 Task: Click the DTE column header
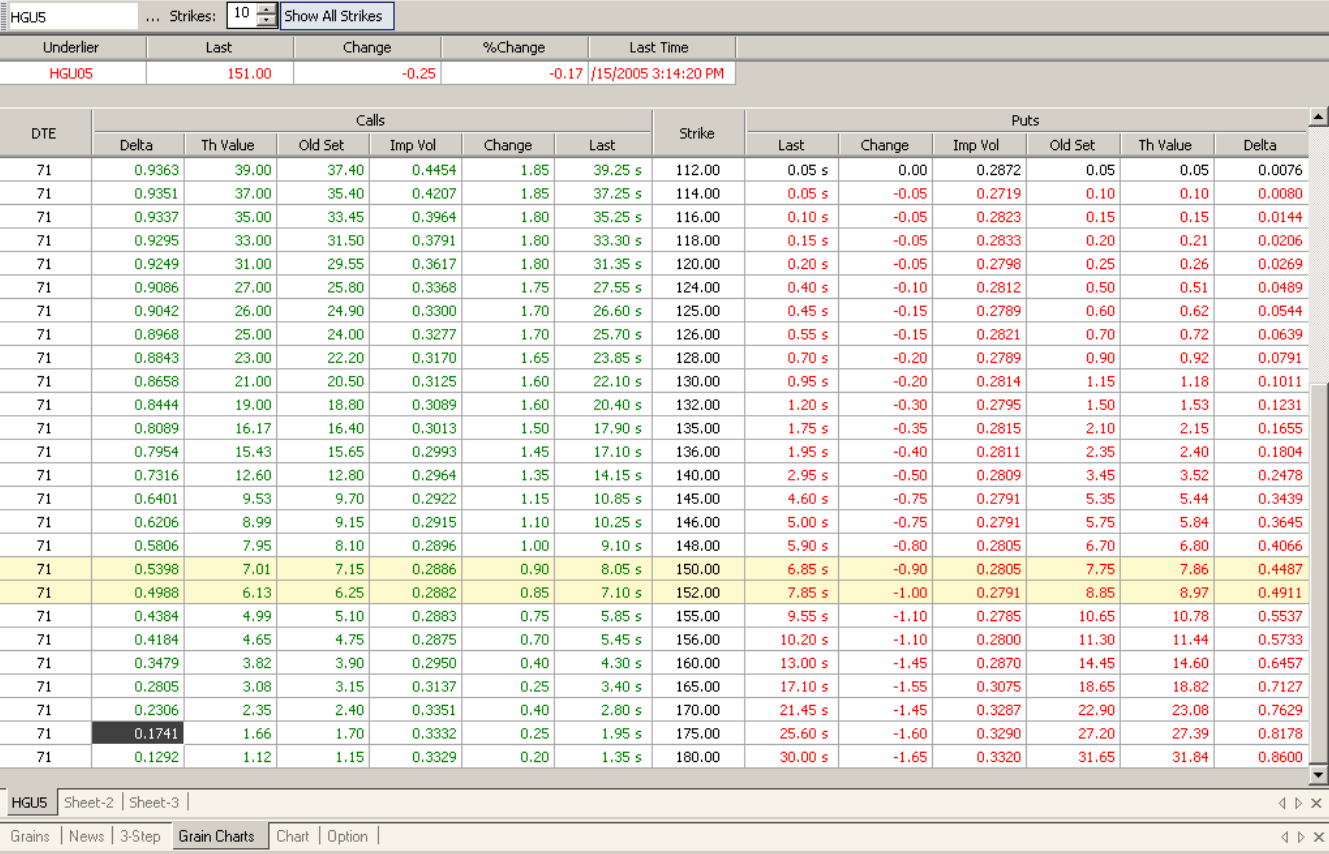[45, 132]
